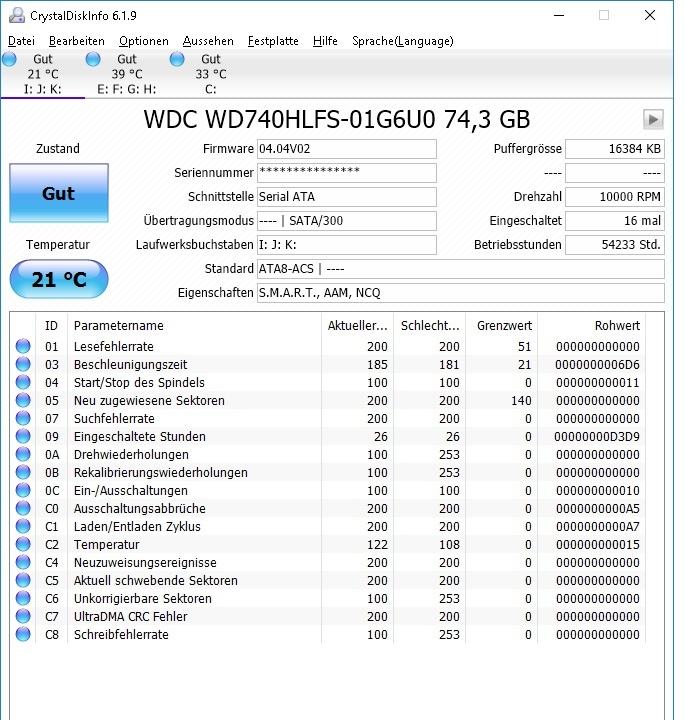Click the Betriebsstunden value 54233 Std.
684x720 pixels.
click(615, 245)
